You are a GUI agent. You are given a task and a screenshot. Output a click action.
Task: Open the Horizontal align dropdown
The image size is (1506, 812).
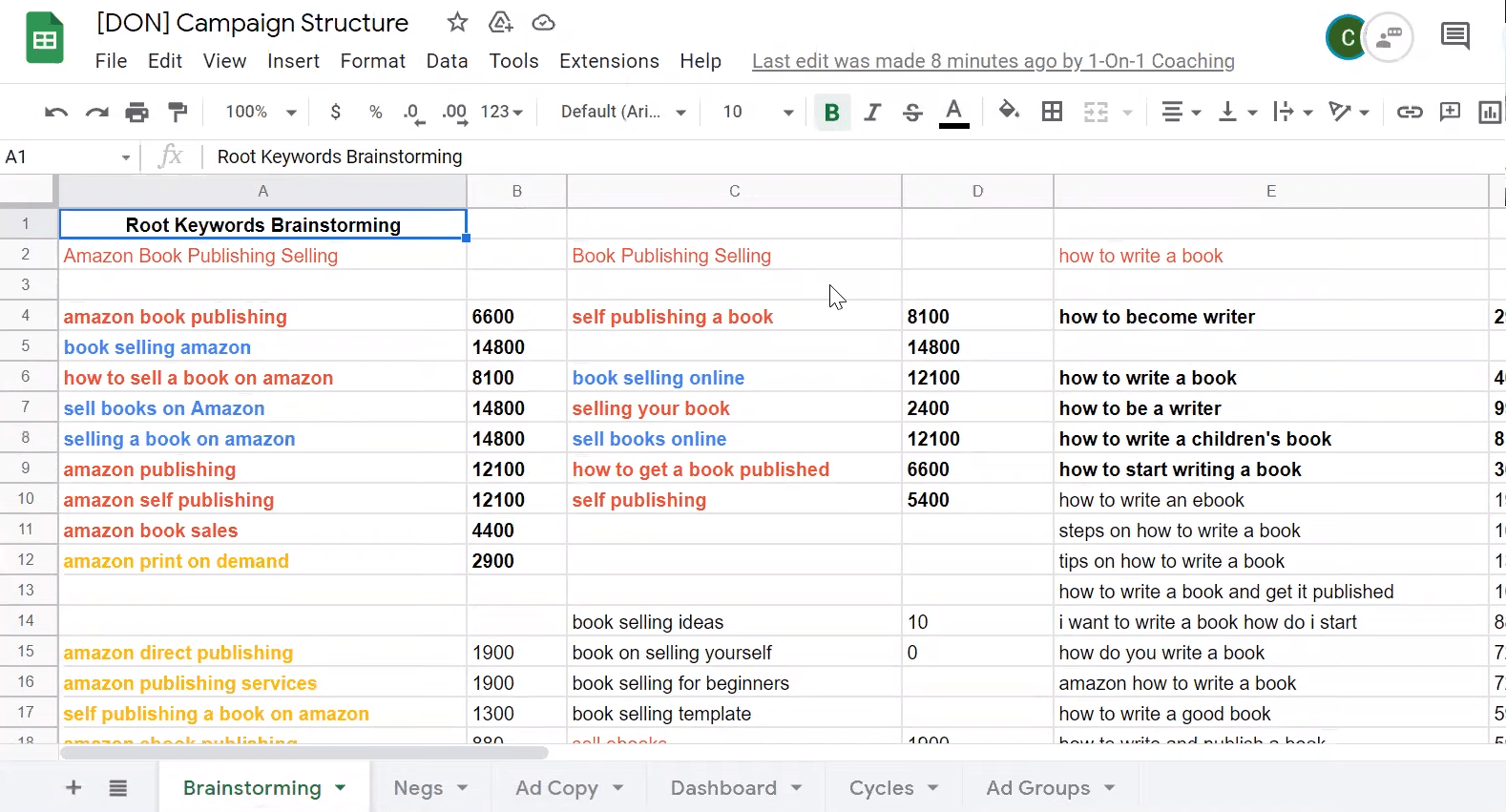click(x=1181, y=113)
